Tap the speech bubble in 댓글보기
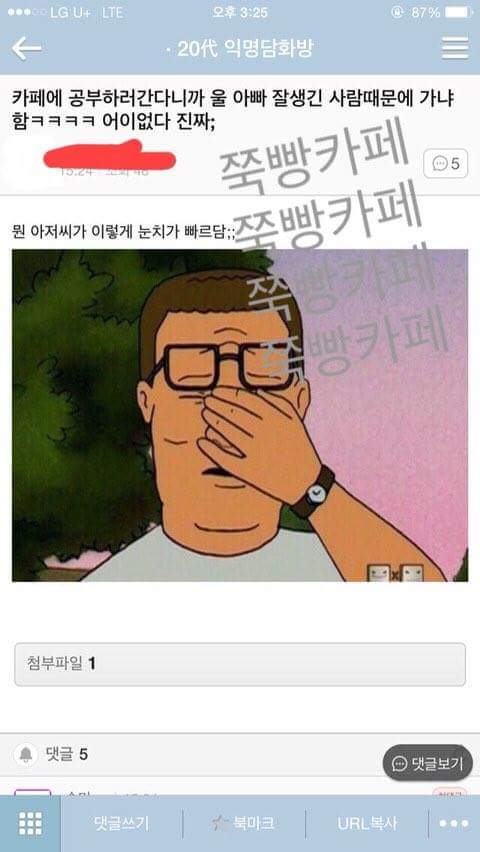The image size is (480, 852). [399, 763]
